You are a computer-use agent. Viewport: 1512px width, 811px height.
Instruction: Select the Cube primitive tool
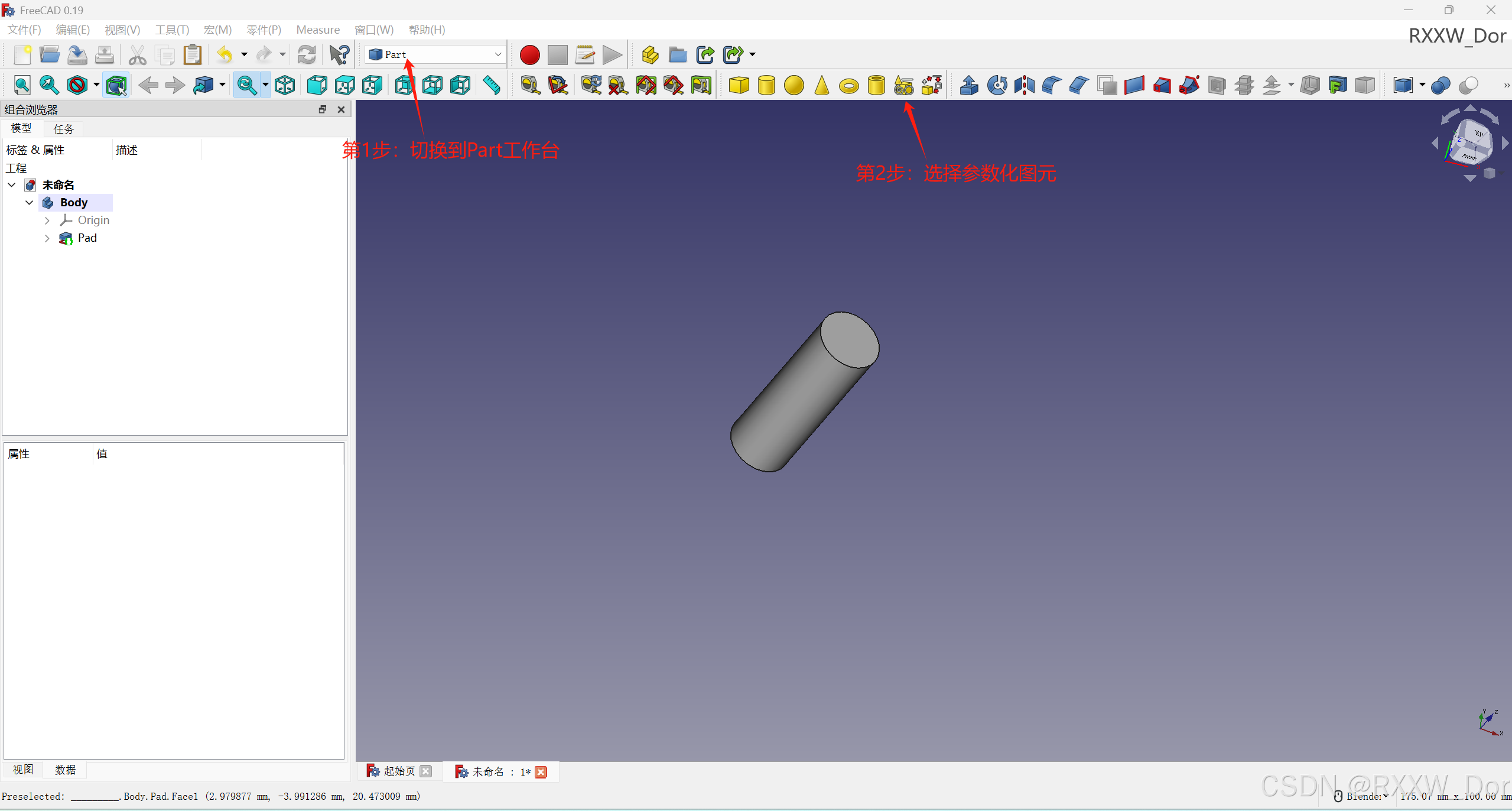738,85
